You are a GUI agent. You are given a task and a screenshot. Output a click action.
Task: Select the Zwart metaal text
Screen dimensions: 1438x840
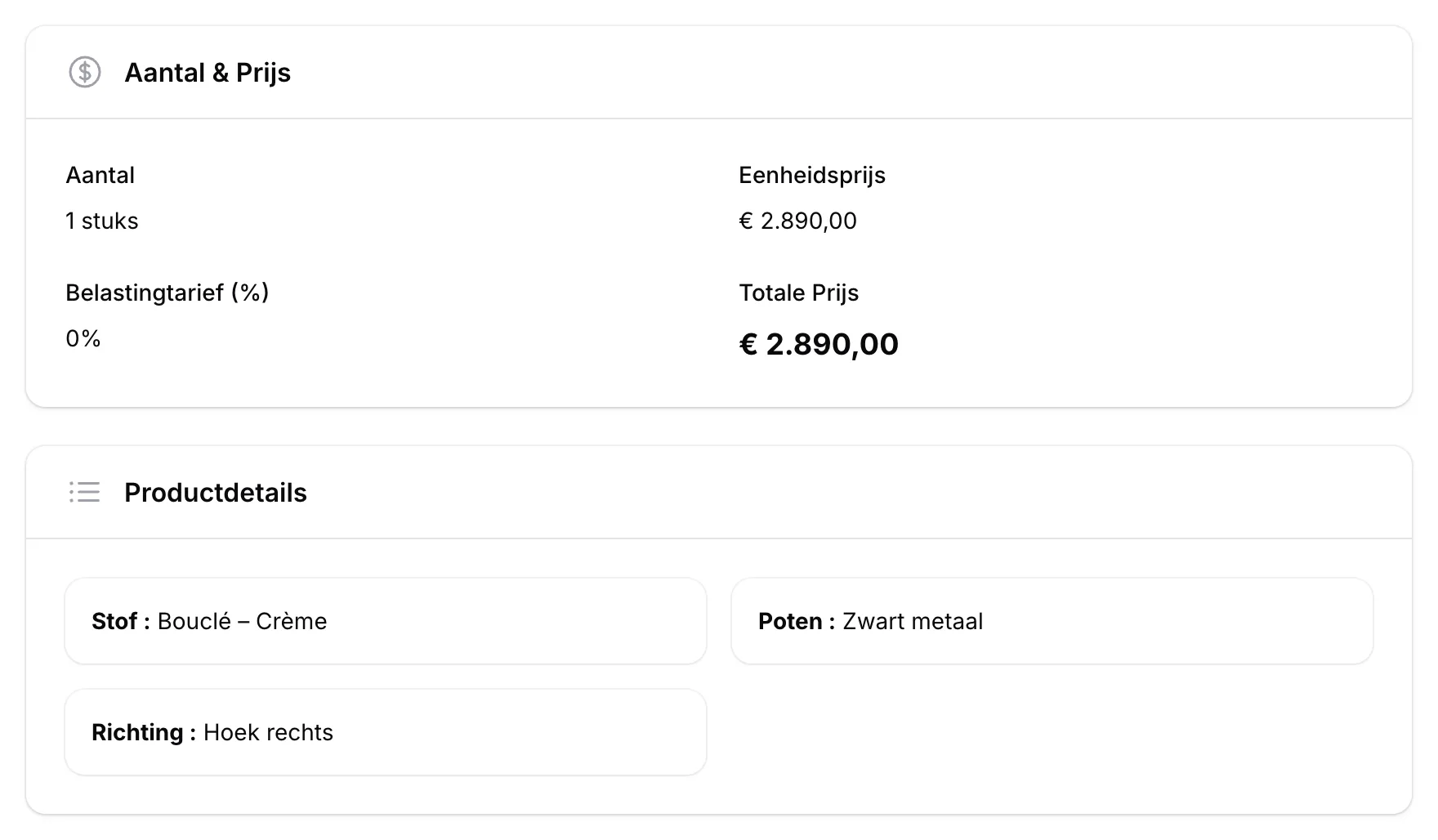pyautogui.click(x=913, y=621)
